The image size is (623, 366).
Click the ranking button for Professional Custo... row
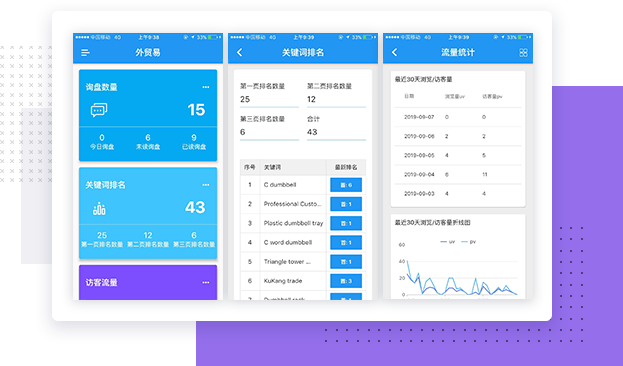coord(346,204)
